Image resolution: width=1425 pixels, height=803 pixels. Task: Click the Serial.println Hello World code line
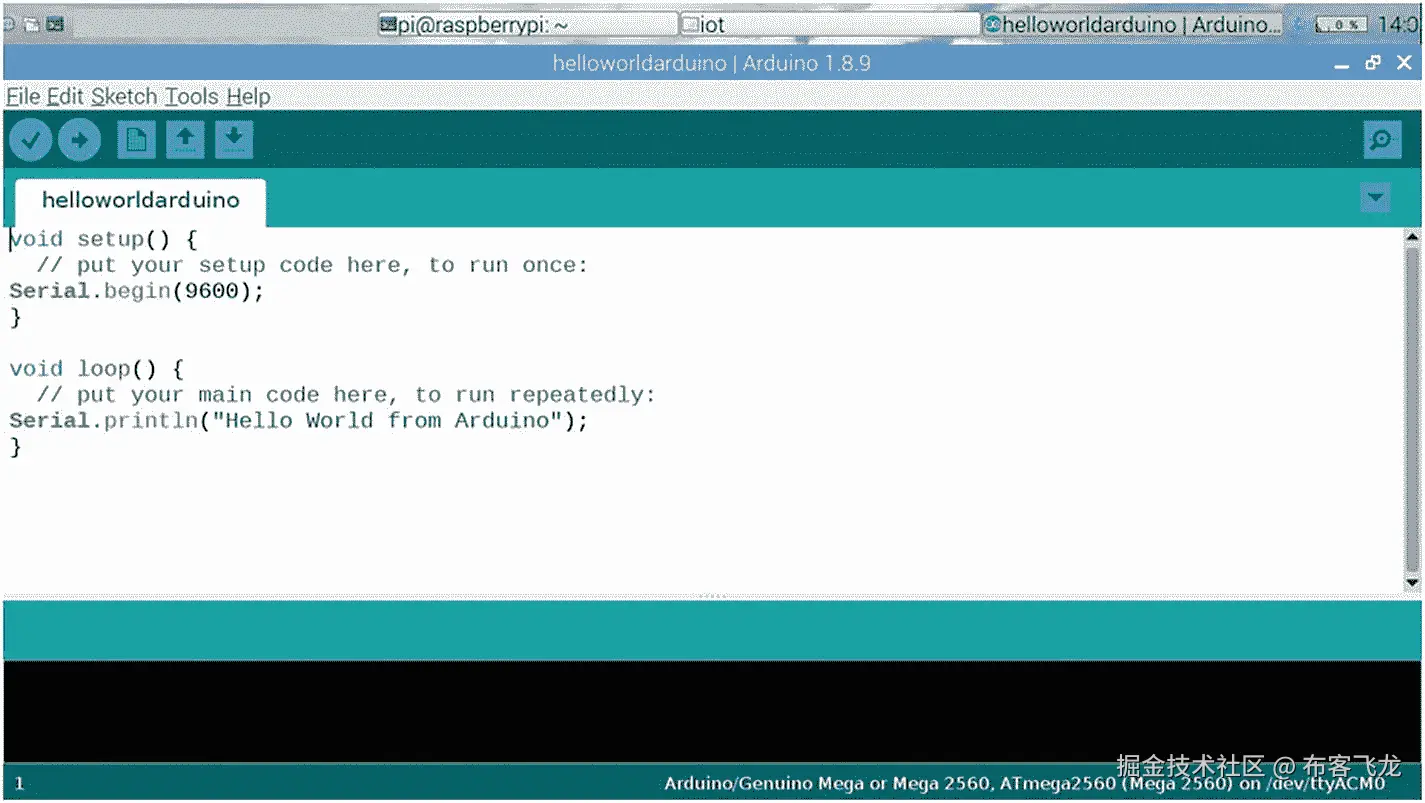tap(298, 420)
